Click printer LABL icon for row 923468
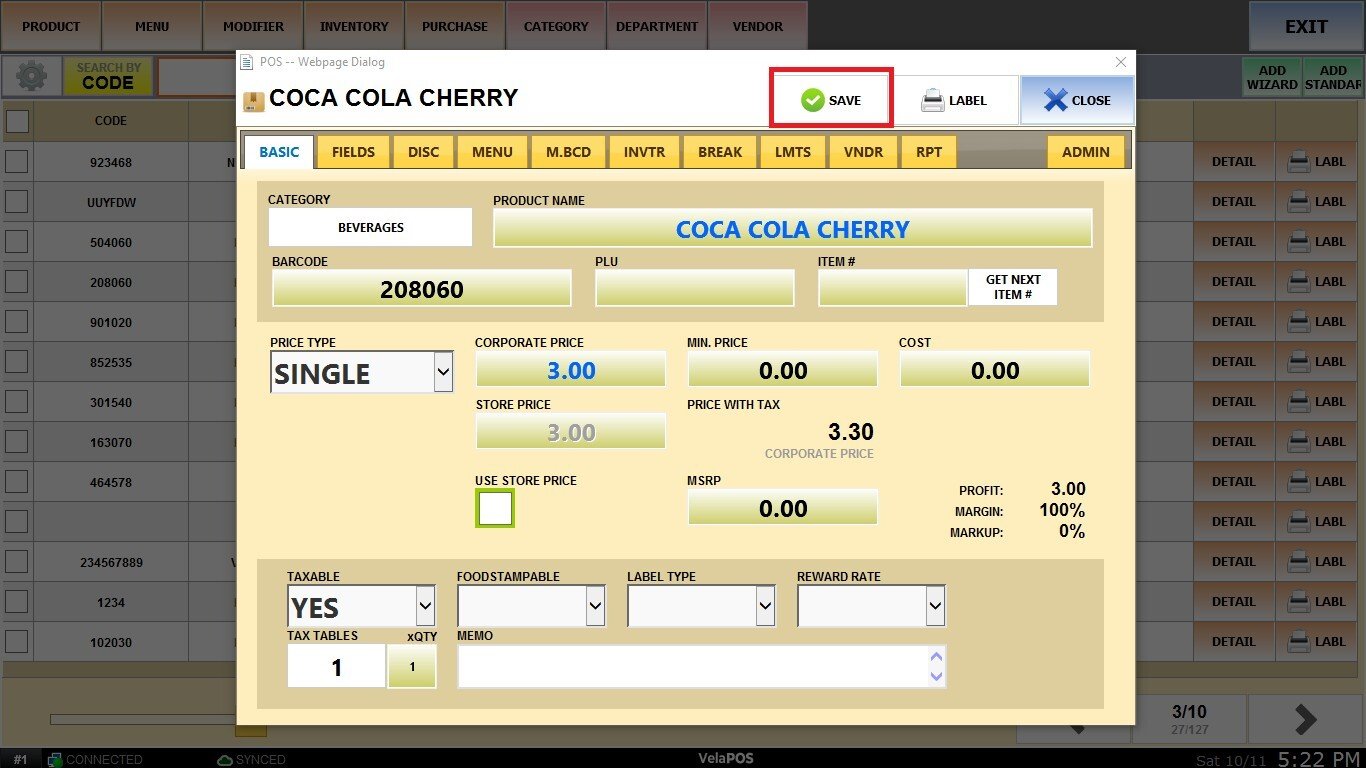This screenshot has width=1366, height=768. coord(1316,162)
